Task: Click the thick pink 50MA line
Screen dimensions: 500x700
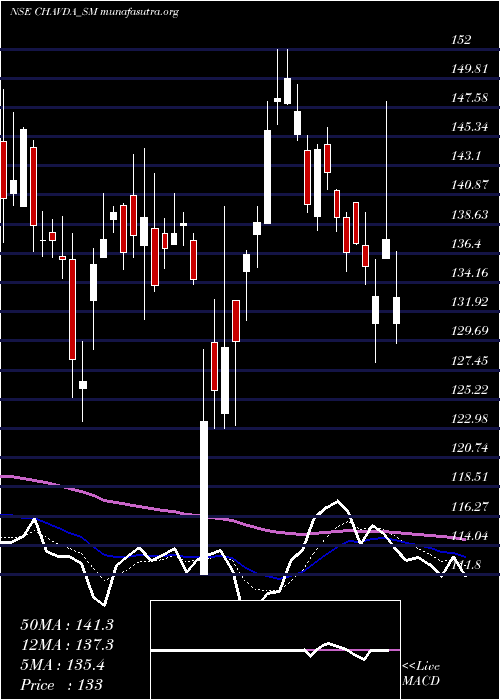Action: (x=232, y=520)
